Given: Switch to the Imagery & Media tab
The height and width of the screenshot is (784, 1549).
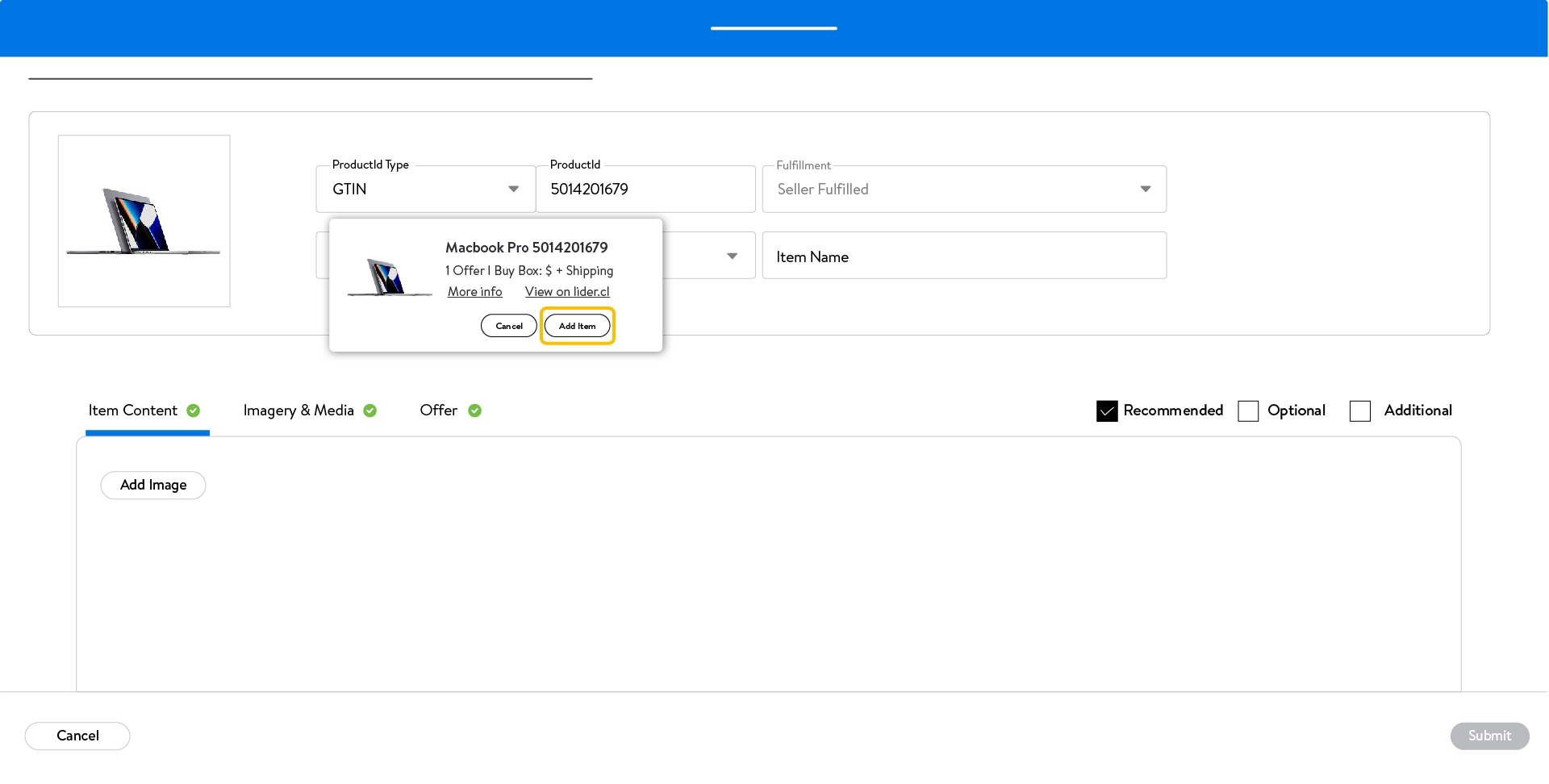Looking at the screenshot, I should (299, 411).
